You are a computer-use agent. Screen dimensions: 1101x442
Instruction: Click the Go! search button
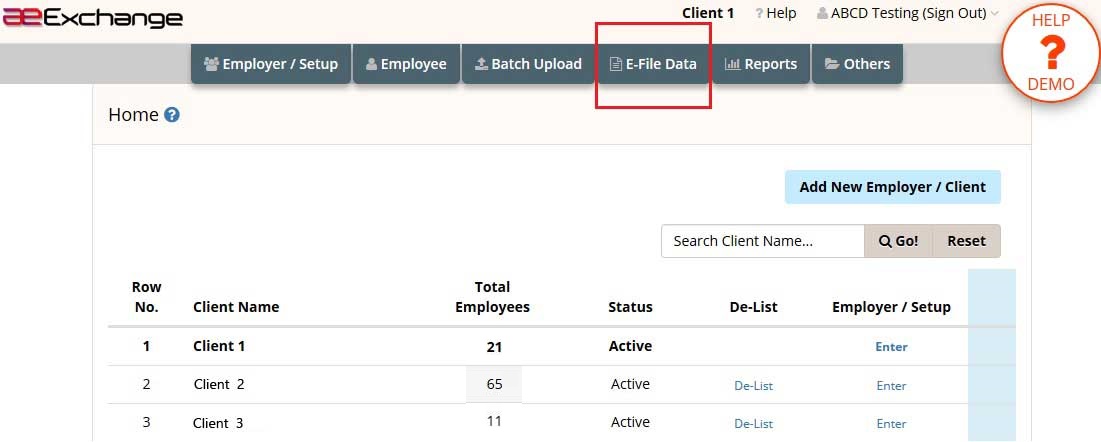[898, 241]
